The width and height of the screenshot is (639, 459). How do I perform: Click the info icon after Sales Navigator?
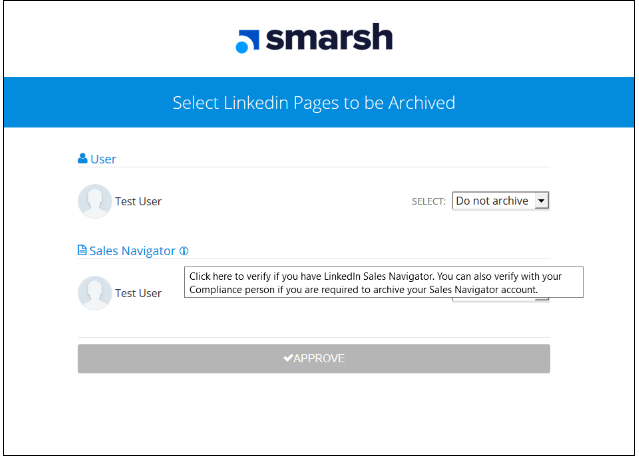click(x=184, y=251)
